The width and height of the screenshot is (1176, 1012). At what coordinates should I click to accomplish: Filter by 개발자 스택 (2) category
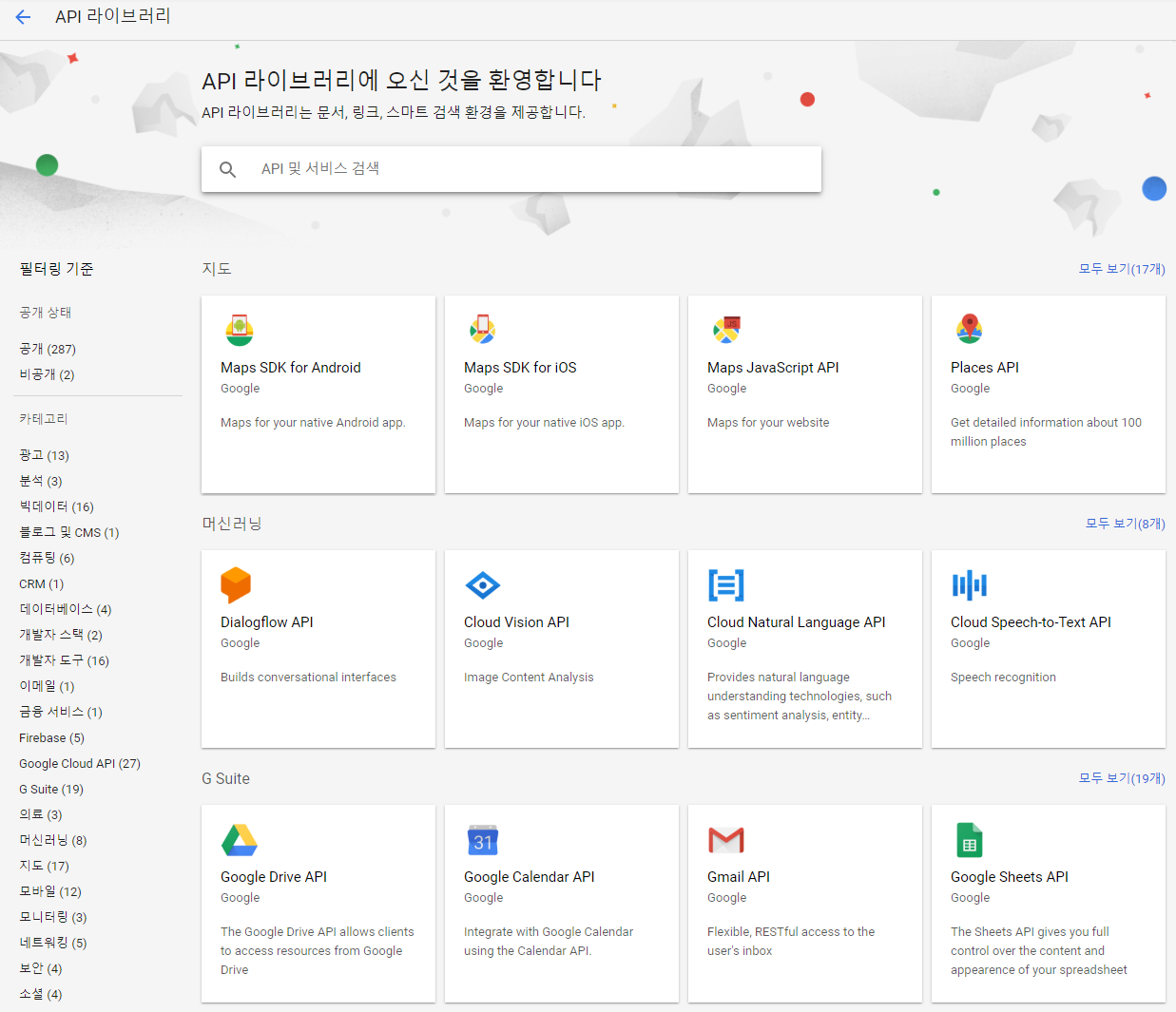(61, 635)
